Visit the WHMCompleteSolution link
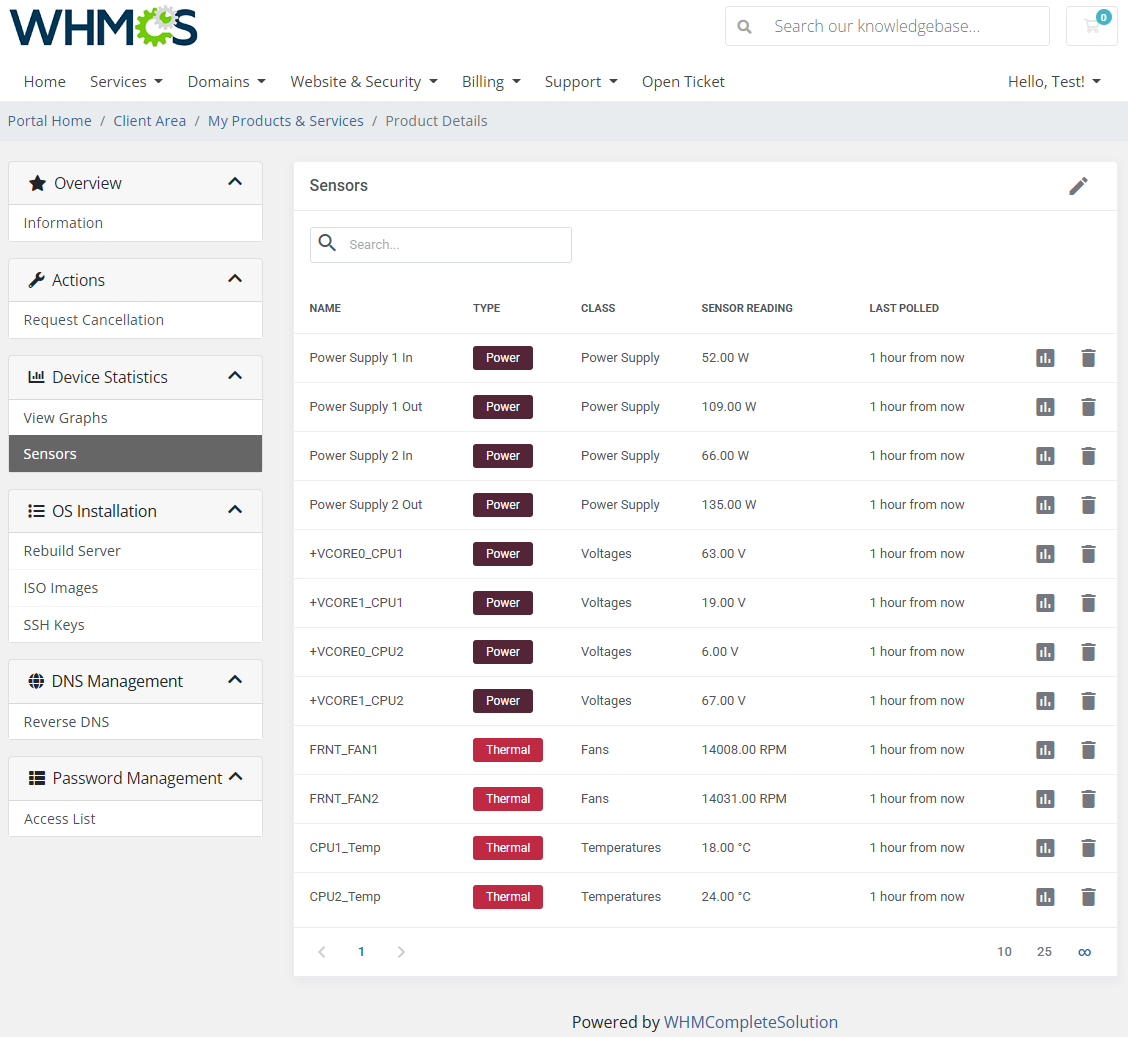The image size is (1128, 1037). point(751,1022)
